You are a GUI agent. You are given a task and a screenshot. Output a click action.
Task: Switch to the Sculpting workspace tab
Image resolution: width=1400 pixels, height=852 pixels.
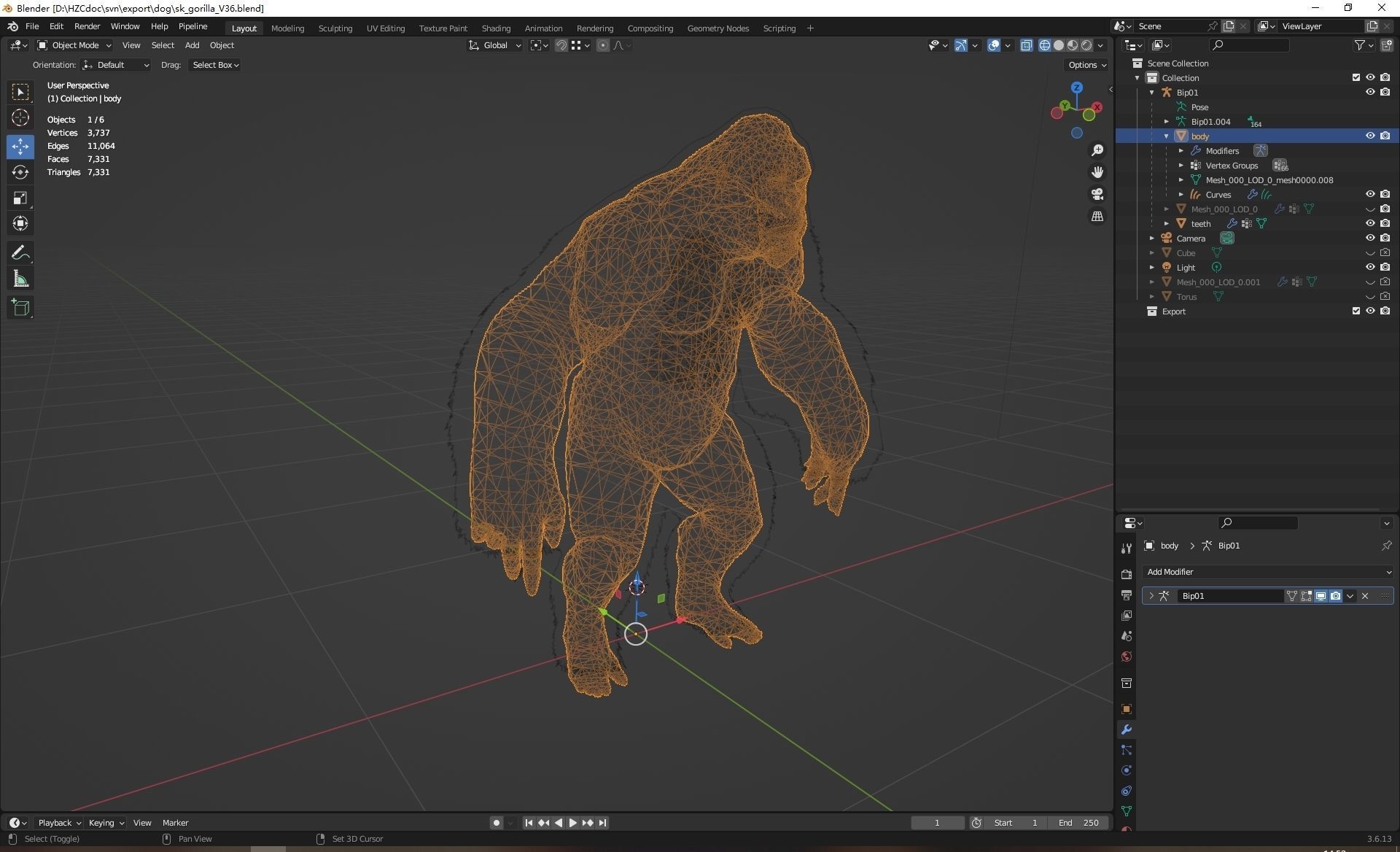(335, 28)
